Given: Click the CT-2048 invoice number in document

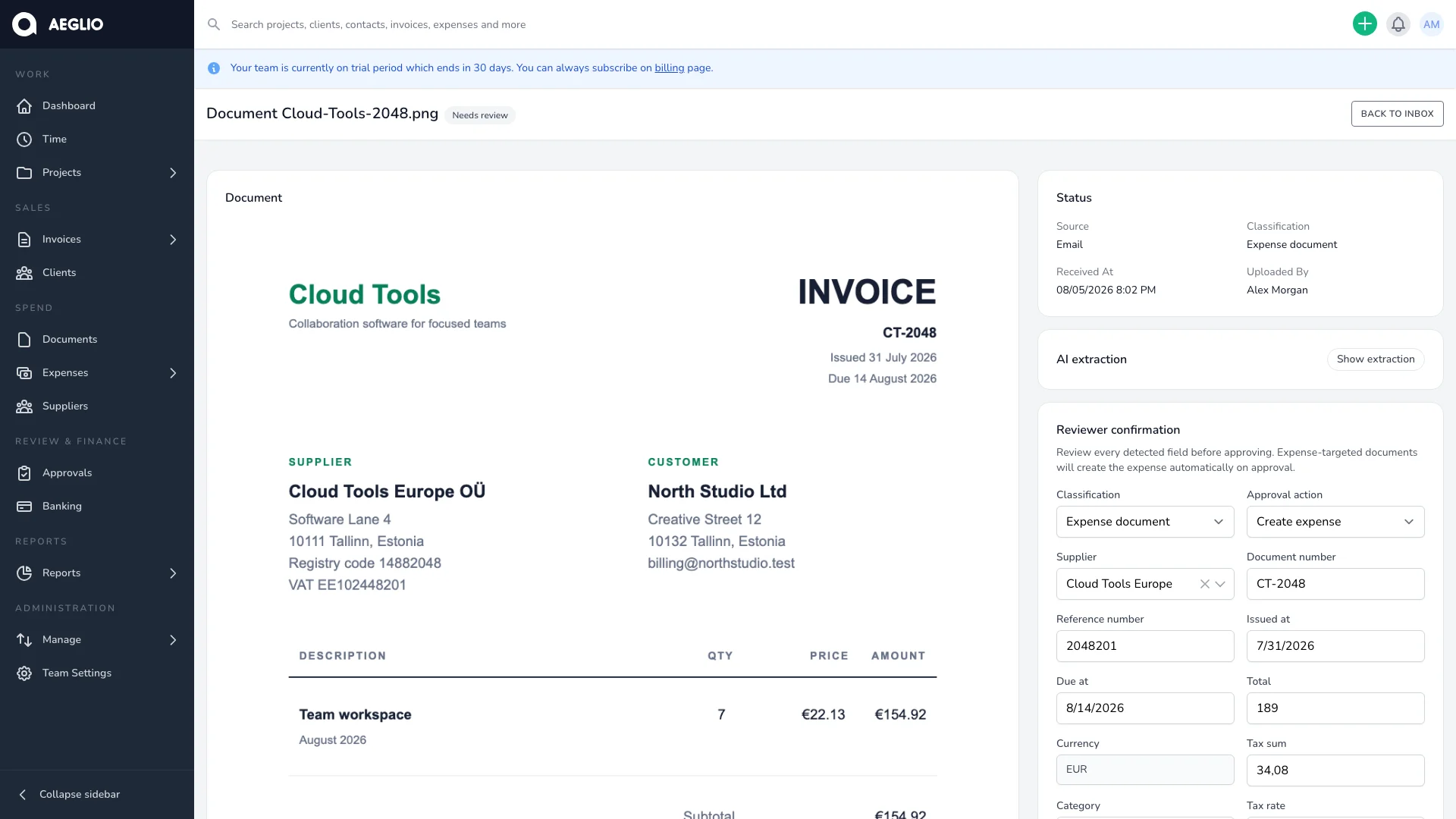Looking at the screenshot, I should point(909,333).
